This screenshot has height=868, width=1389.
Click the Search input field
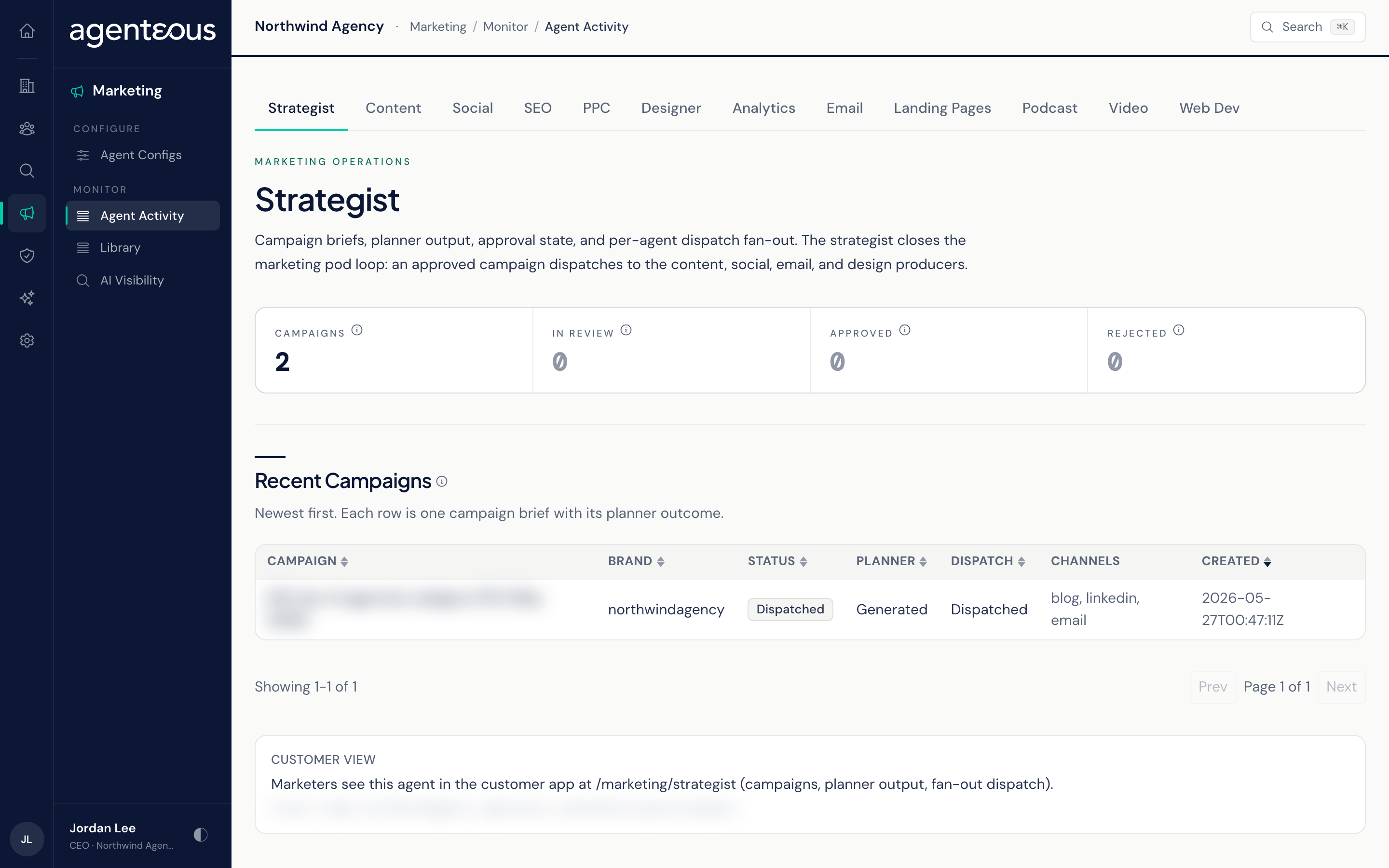click(x=1307, y=27)
